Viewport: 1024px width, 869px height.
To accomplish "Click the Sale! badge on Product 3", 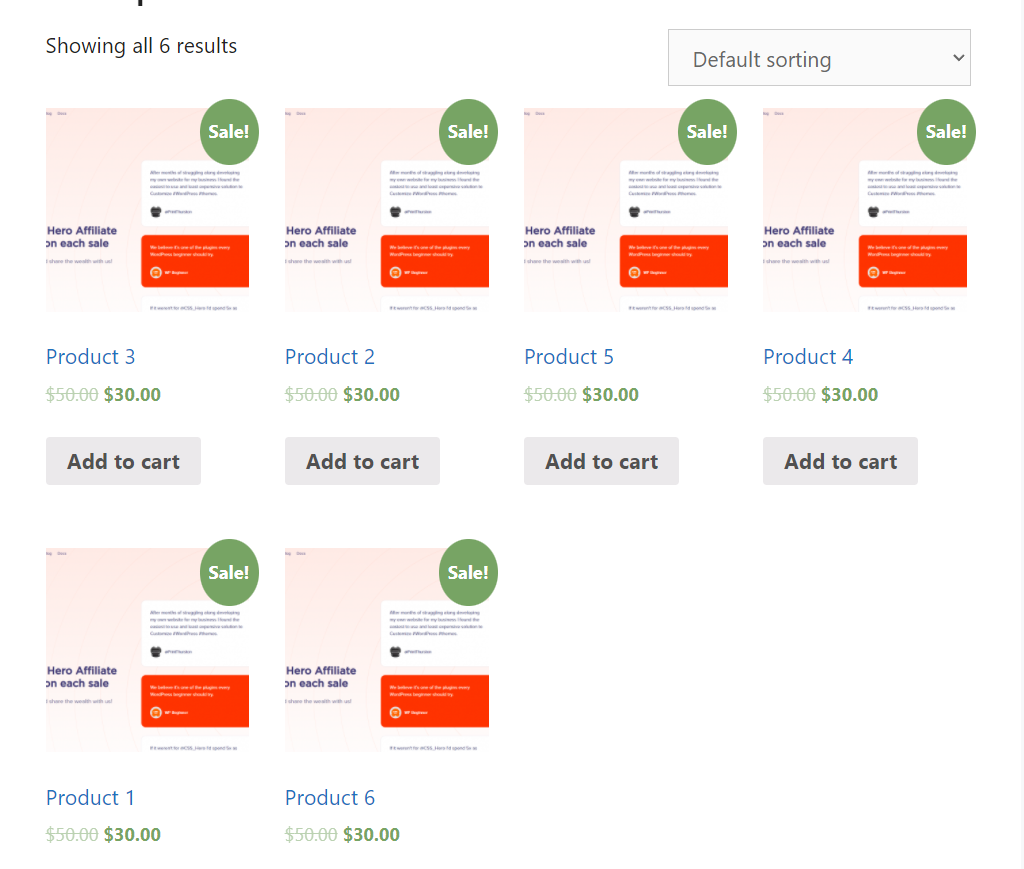I will click(229, 132).
